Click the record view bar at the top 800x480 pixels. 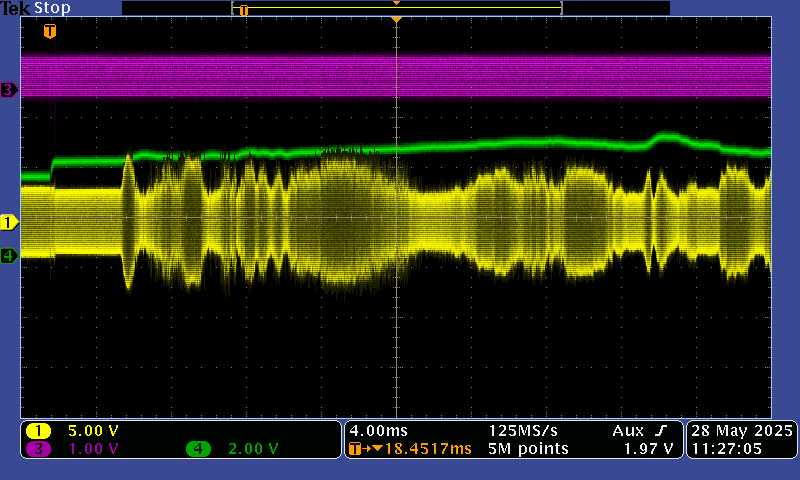pyautogui.click(x=397, y=8)
